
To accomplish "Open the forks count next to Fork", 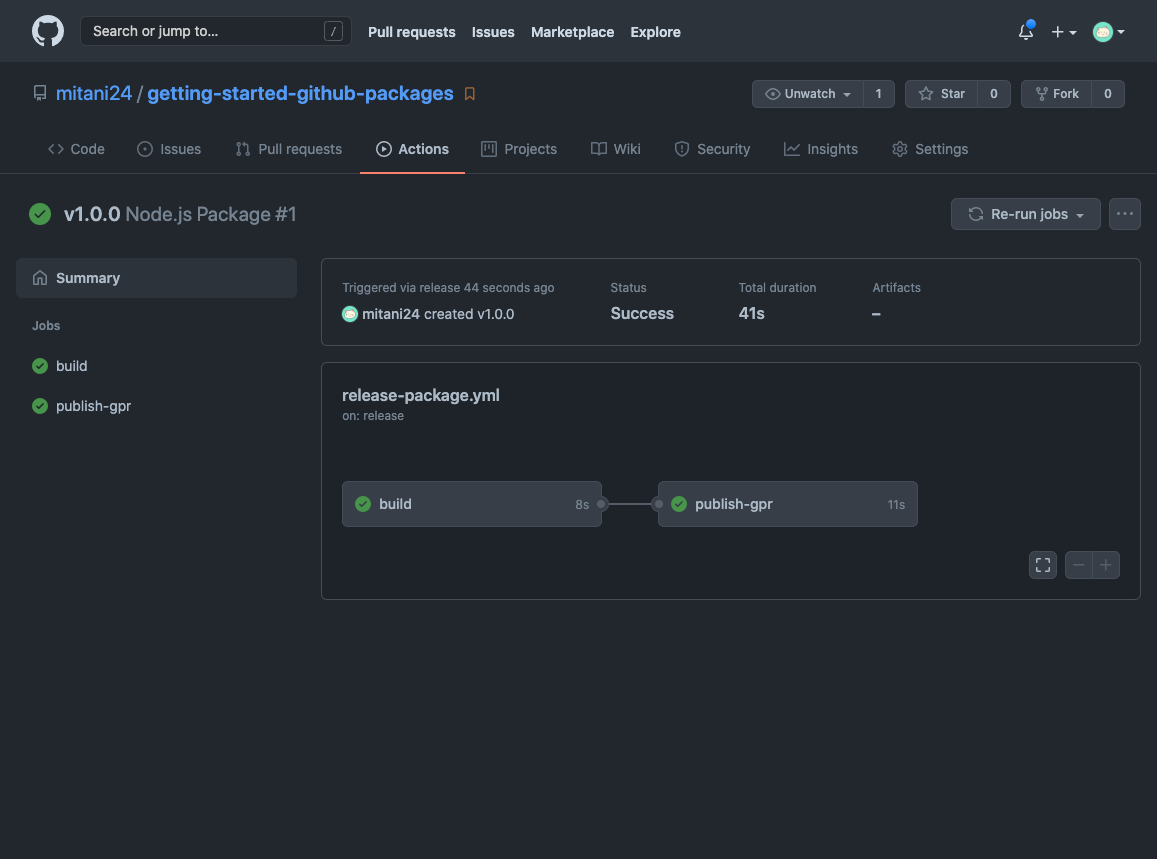I will click(1108, 94).
